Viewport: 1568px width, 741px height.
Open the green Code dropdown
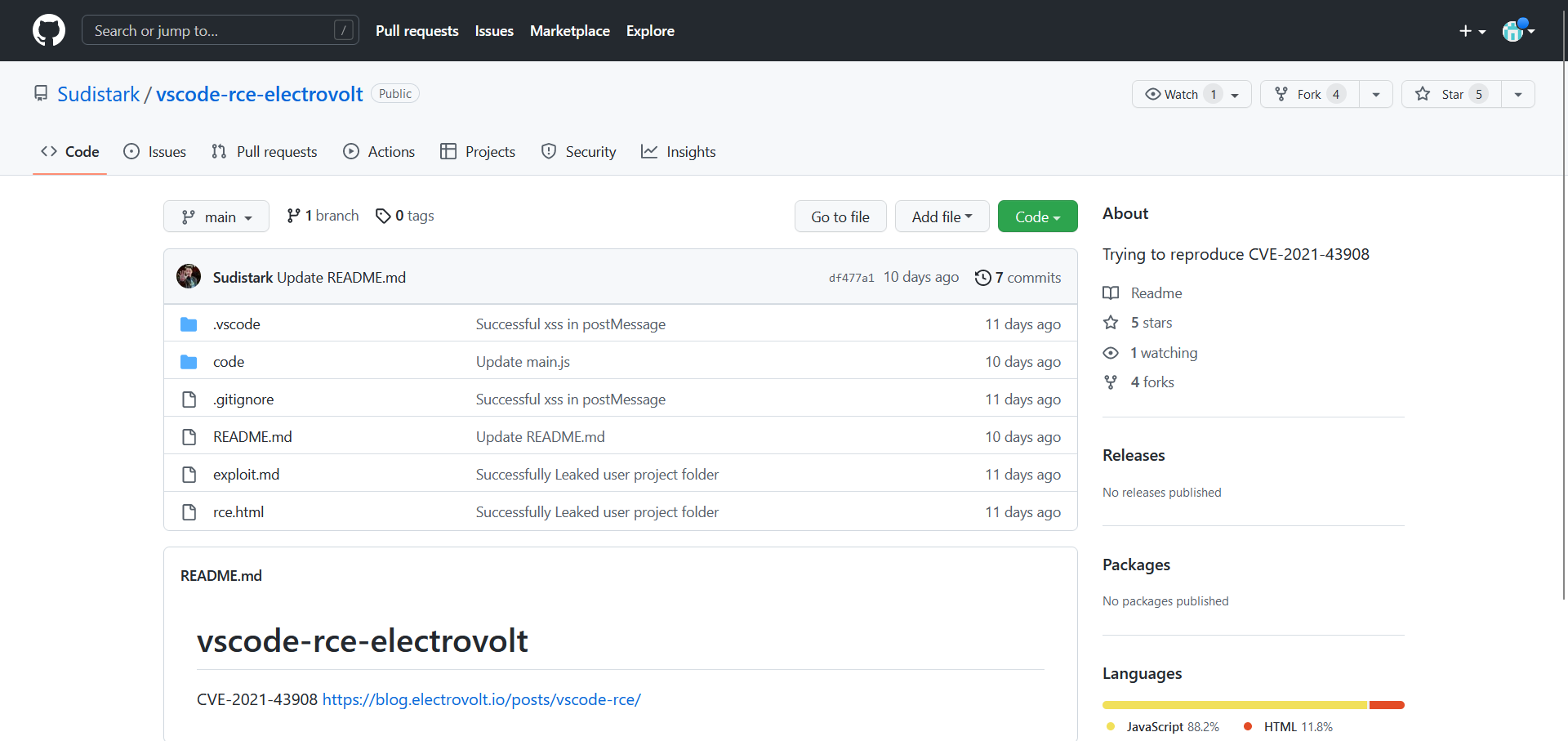pyautogui.click(x=1038, y=216)
